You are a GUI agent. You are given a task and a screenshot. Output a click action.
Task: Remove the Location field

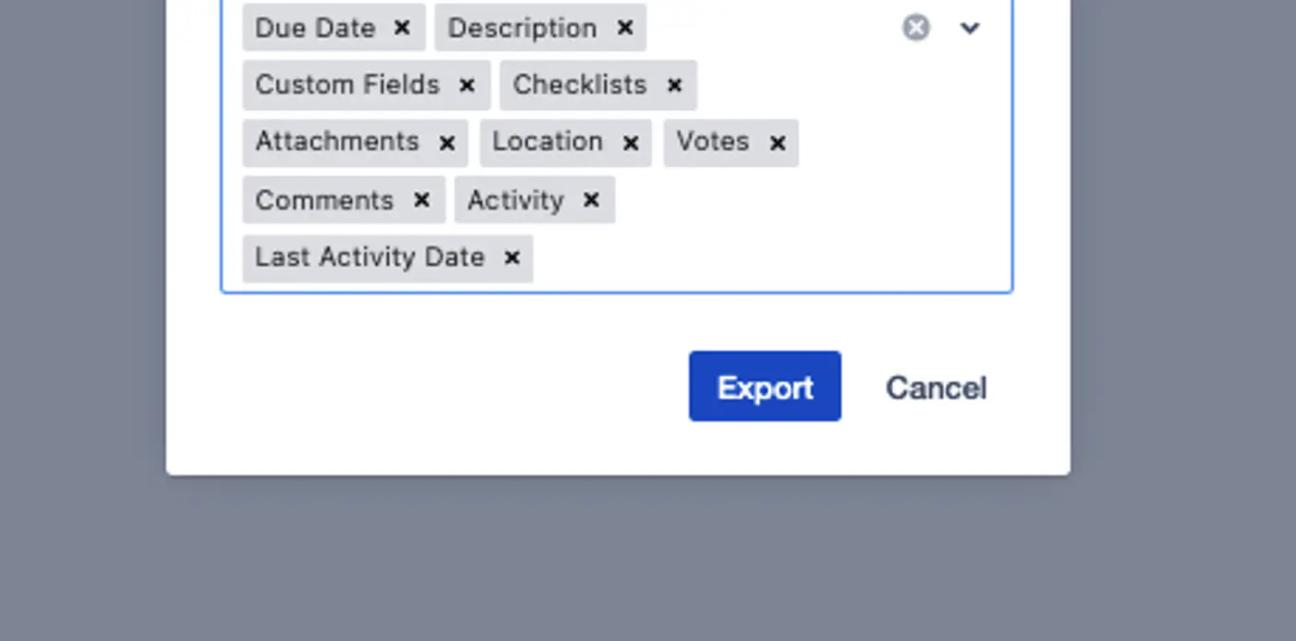coord(630,142)
